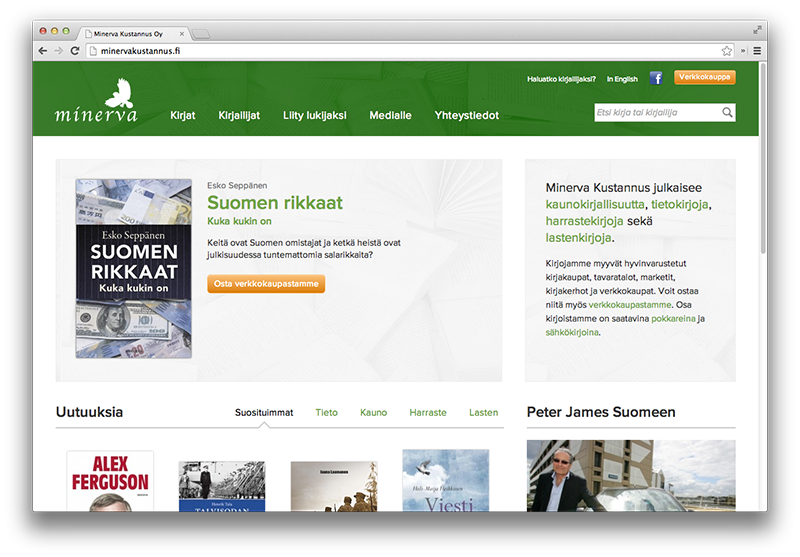The height and width of the screenshot is (557, 800).
Task: Open the Chrome hamburger menu
Action: coord(756,51)
